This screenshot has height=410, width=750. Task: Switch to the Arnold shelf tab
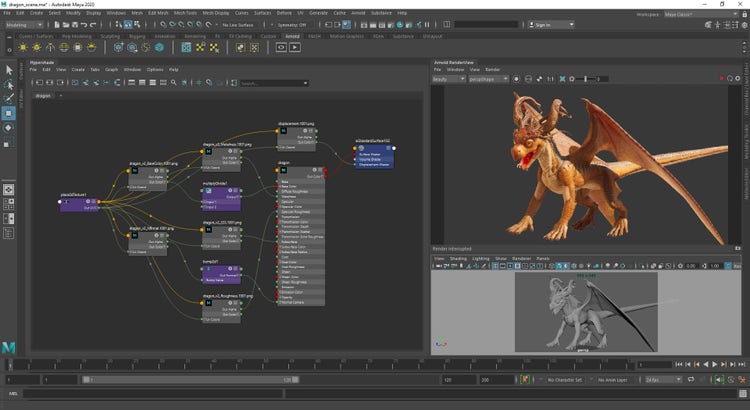tap(293, 35)
